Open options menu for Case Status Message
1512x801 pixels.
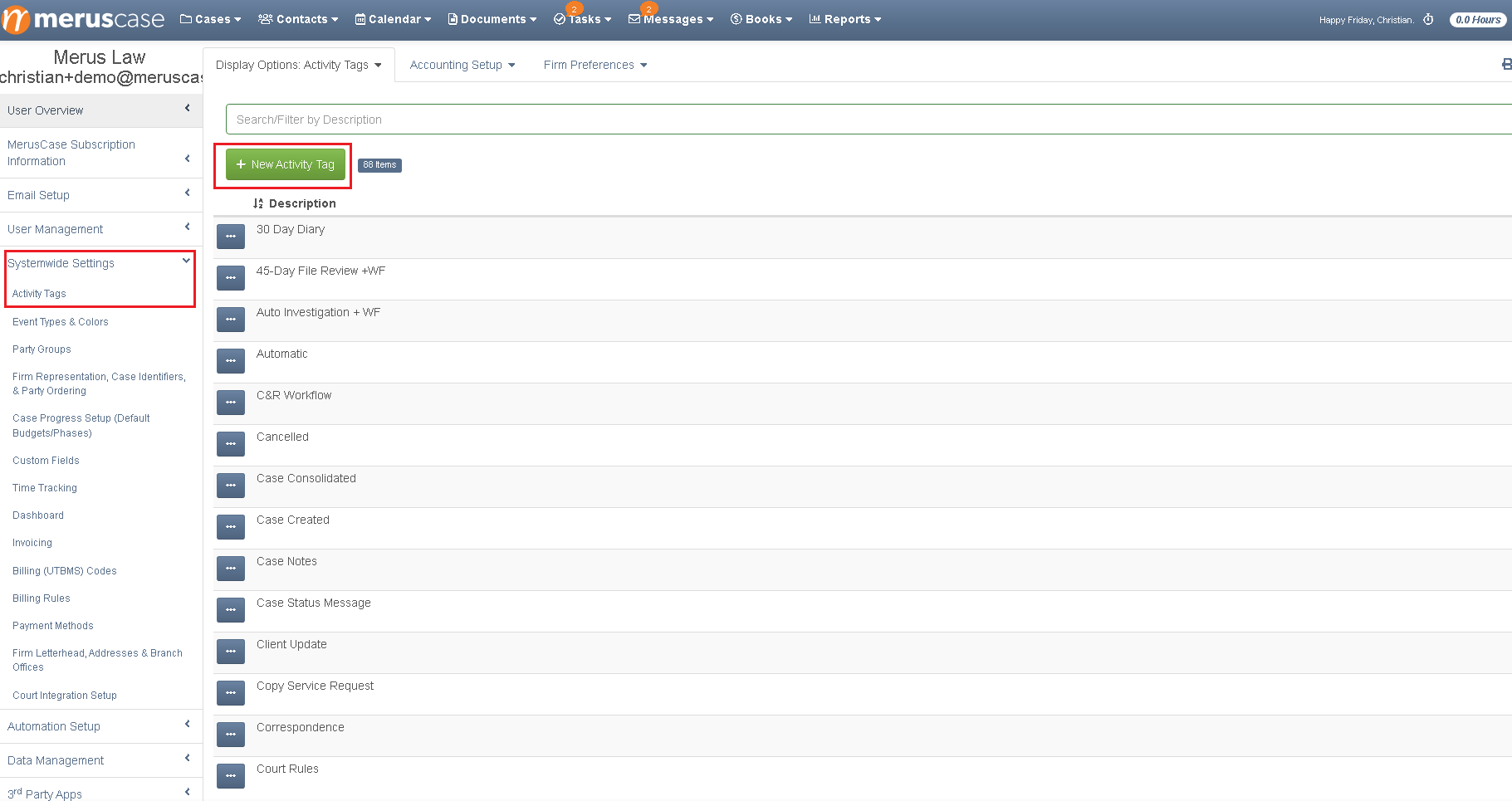click(231, 610)
